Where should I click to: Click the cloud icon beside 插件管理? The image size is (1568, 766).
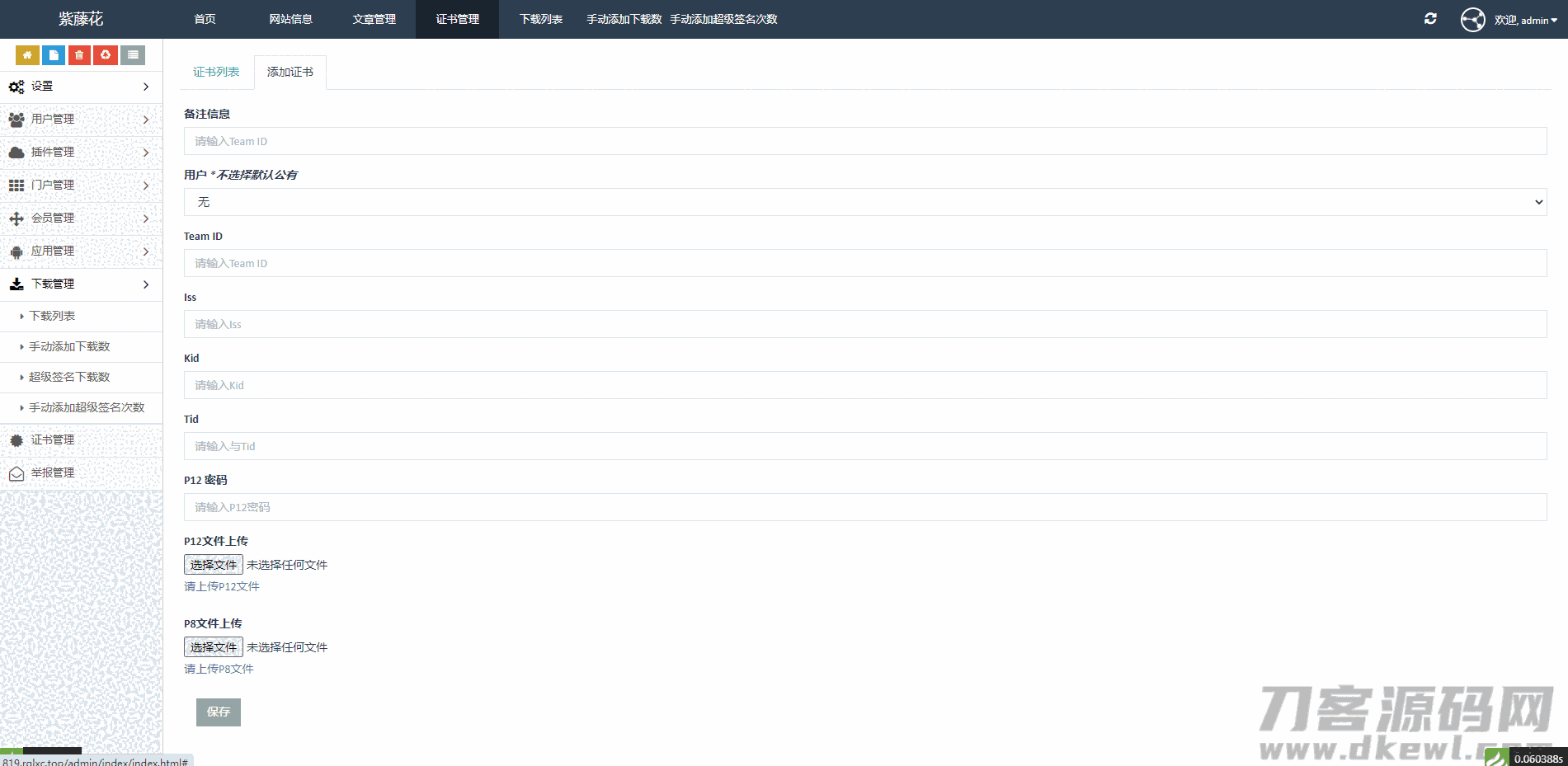point(16,153)
